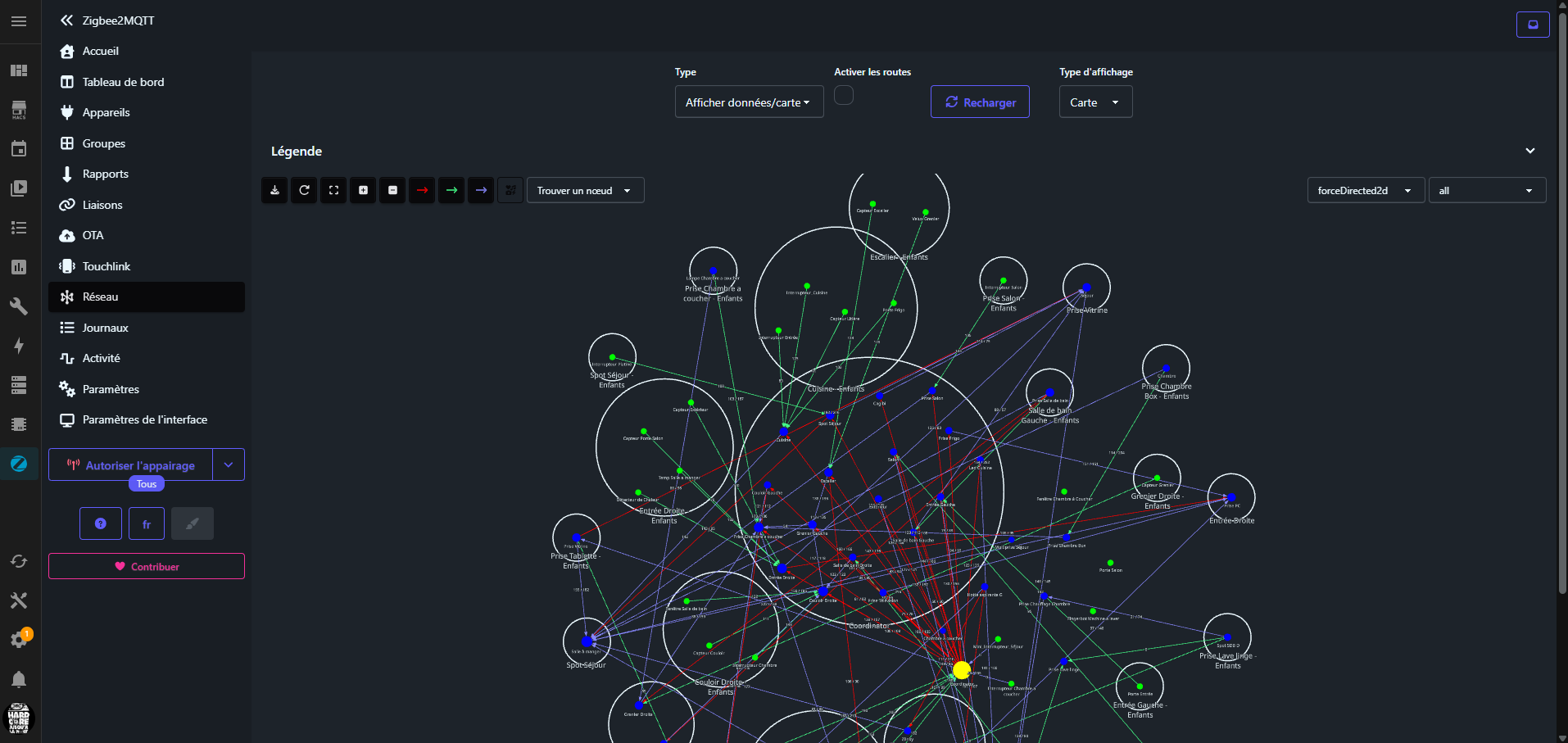
Task: Open the 'Afficher données/carte' type dropdown
Action: 749,102
